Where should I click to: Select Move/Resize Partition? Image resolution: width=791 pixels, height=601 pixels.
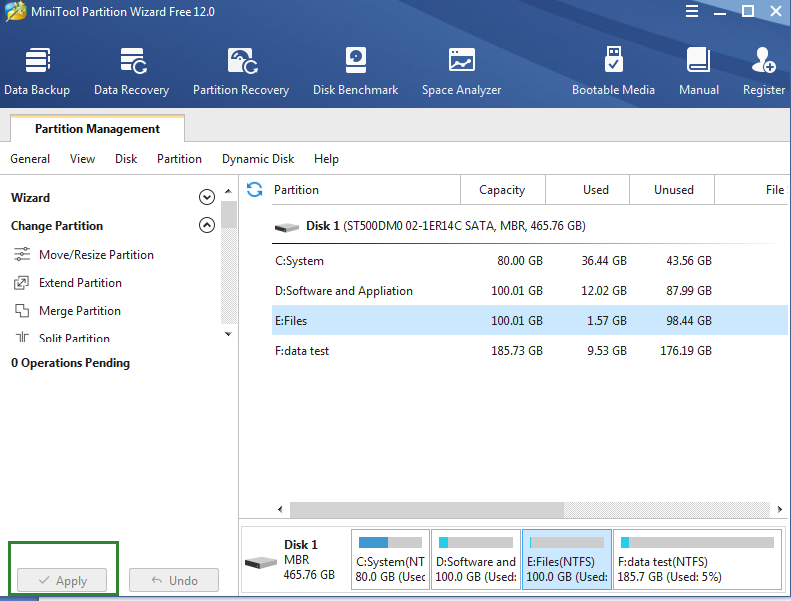pyautogui.click(x=96, y=255)
